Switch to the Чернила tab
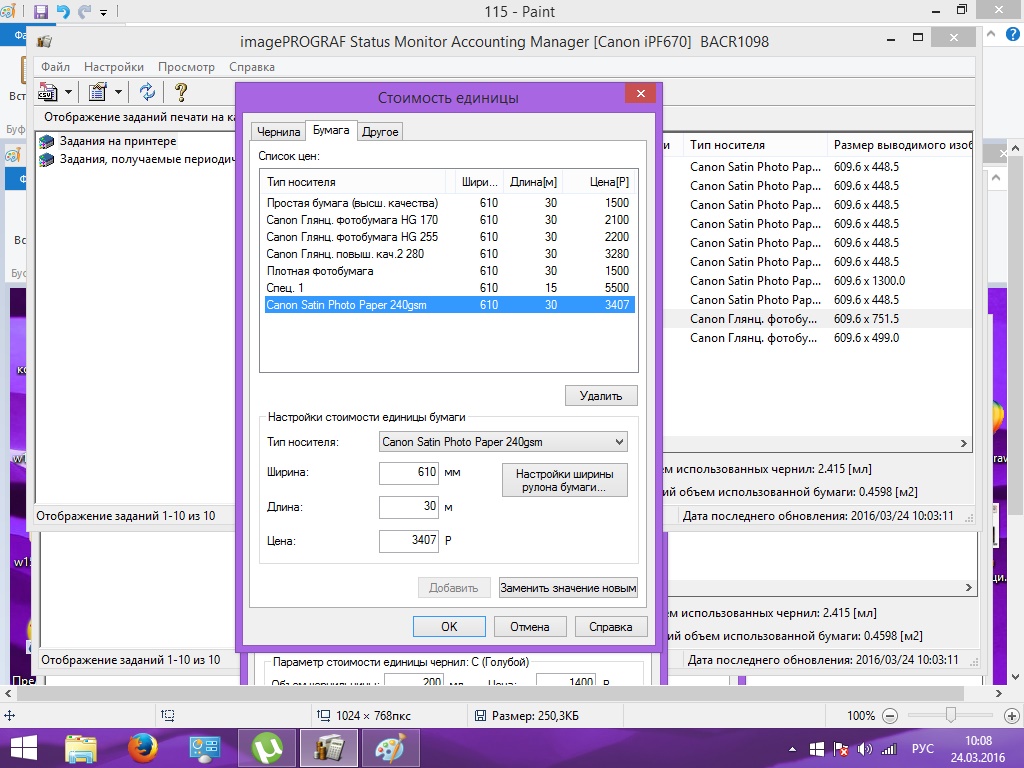Image resolution: width=1024 pixels, height=768 pixels. (278, 131)
